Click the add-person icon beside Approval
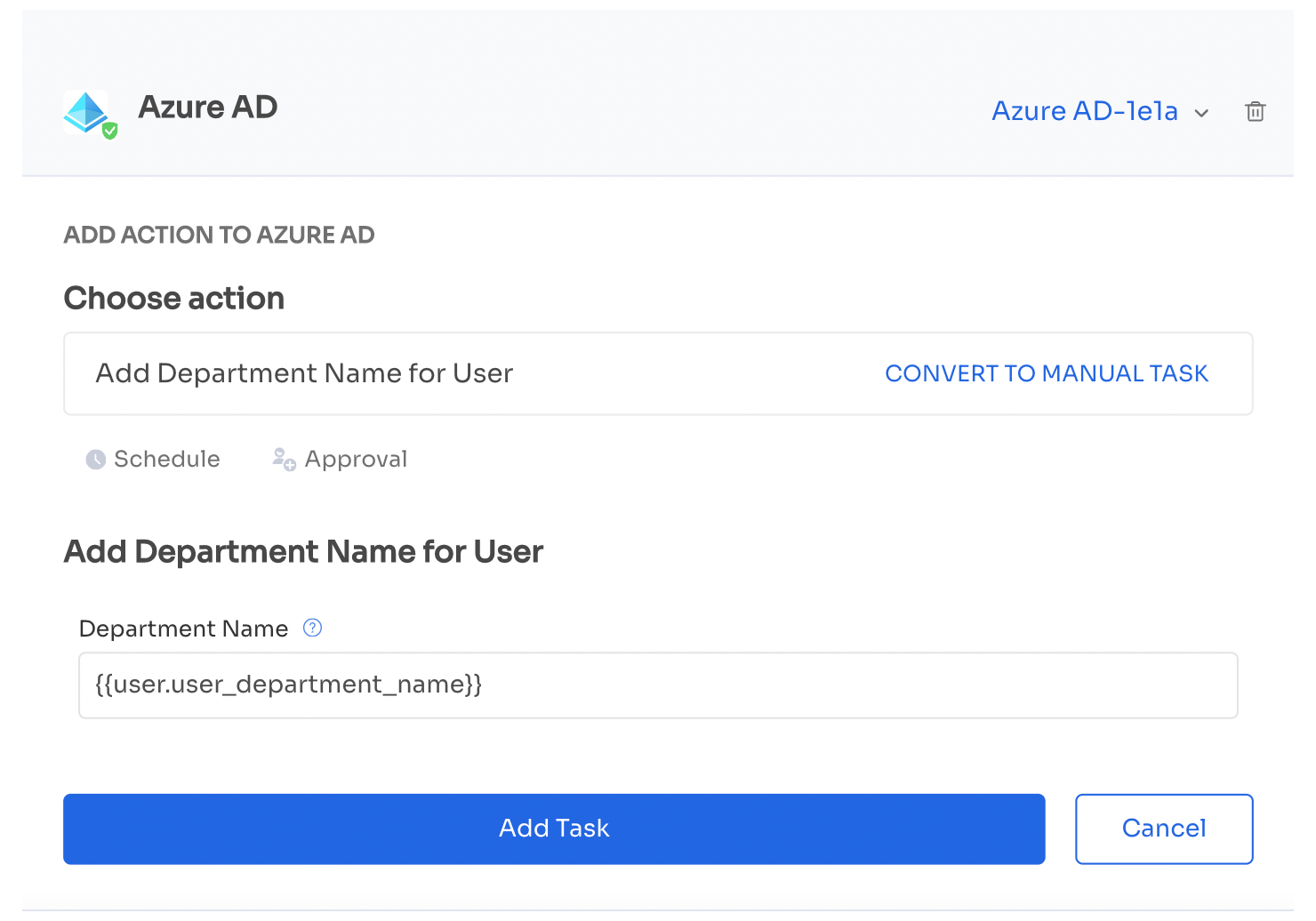This screenshot has height=921, width=1316. [x=283, y=459]
